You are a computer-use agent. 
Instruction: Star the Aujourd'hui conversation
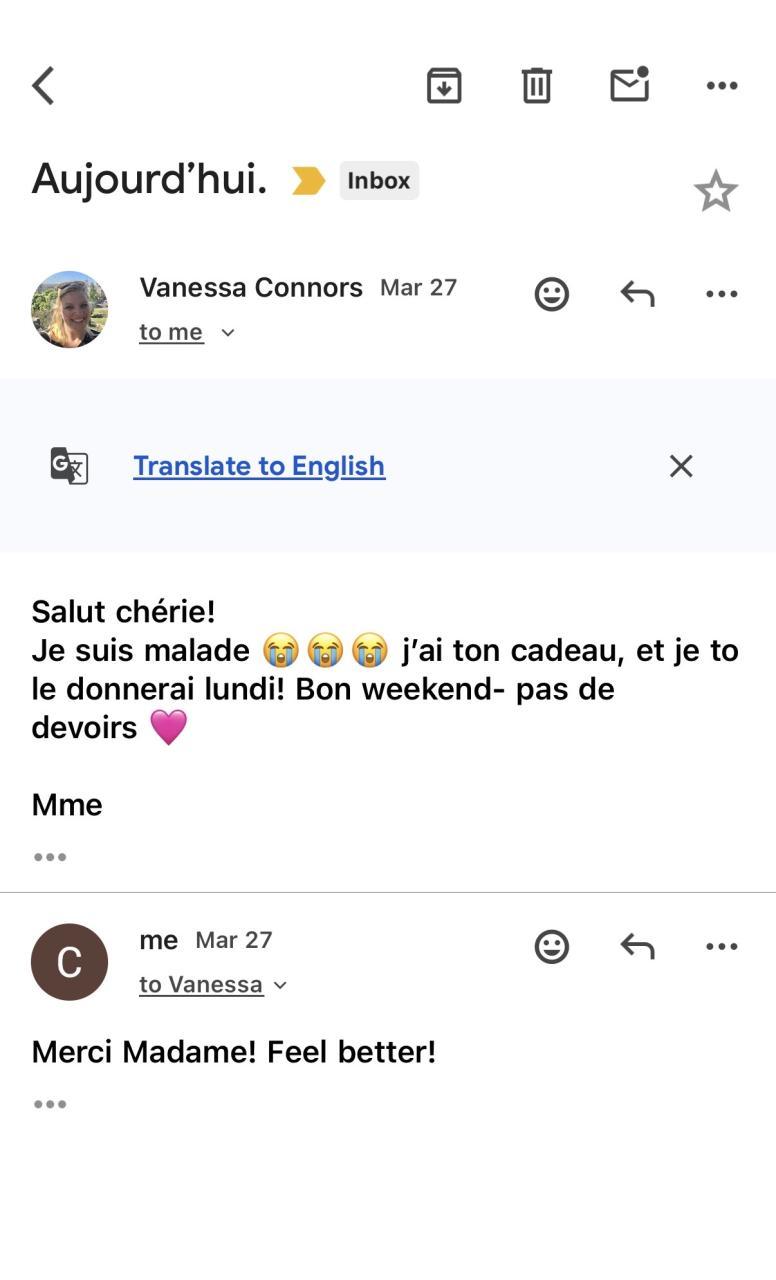coord(716,191)
